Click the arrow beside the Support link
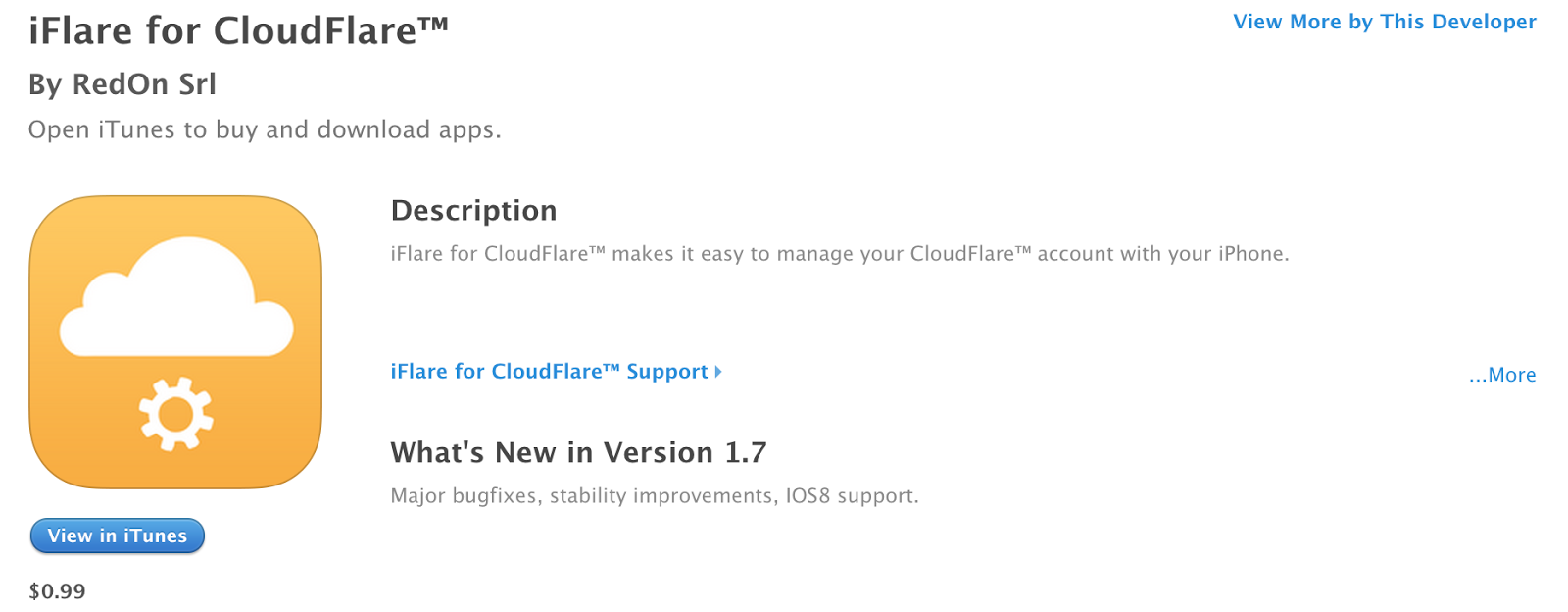 click(718, 372)
